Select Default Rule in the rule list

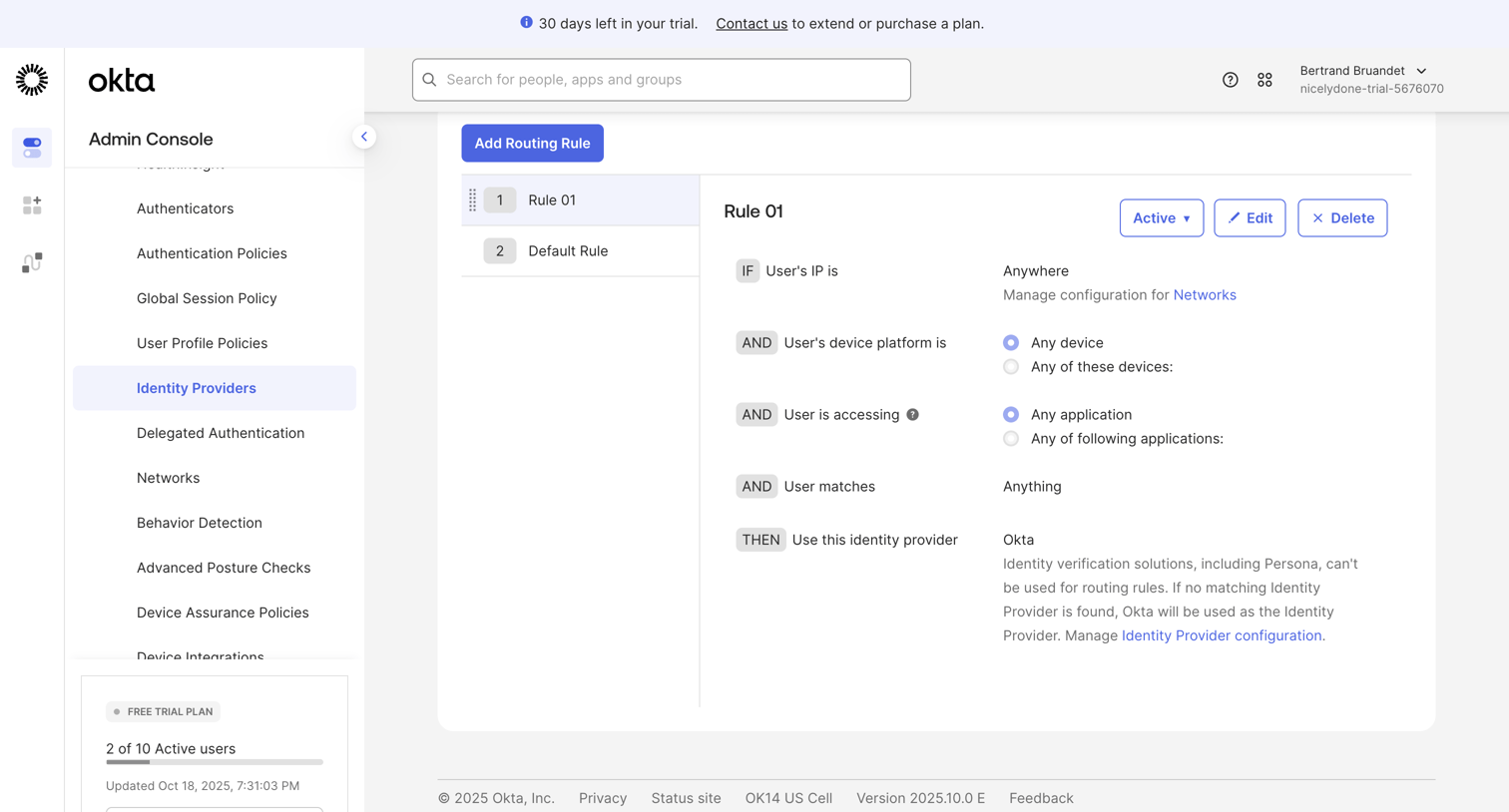tap(581, 251)
